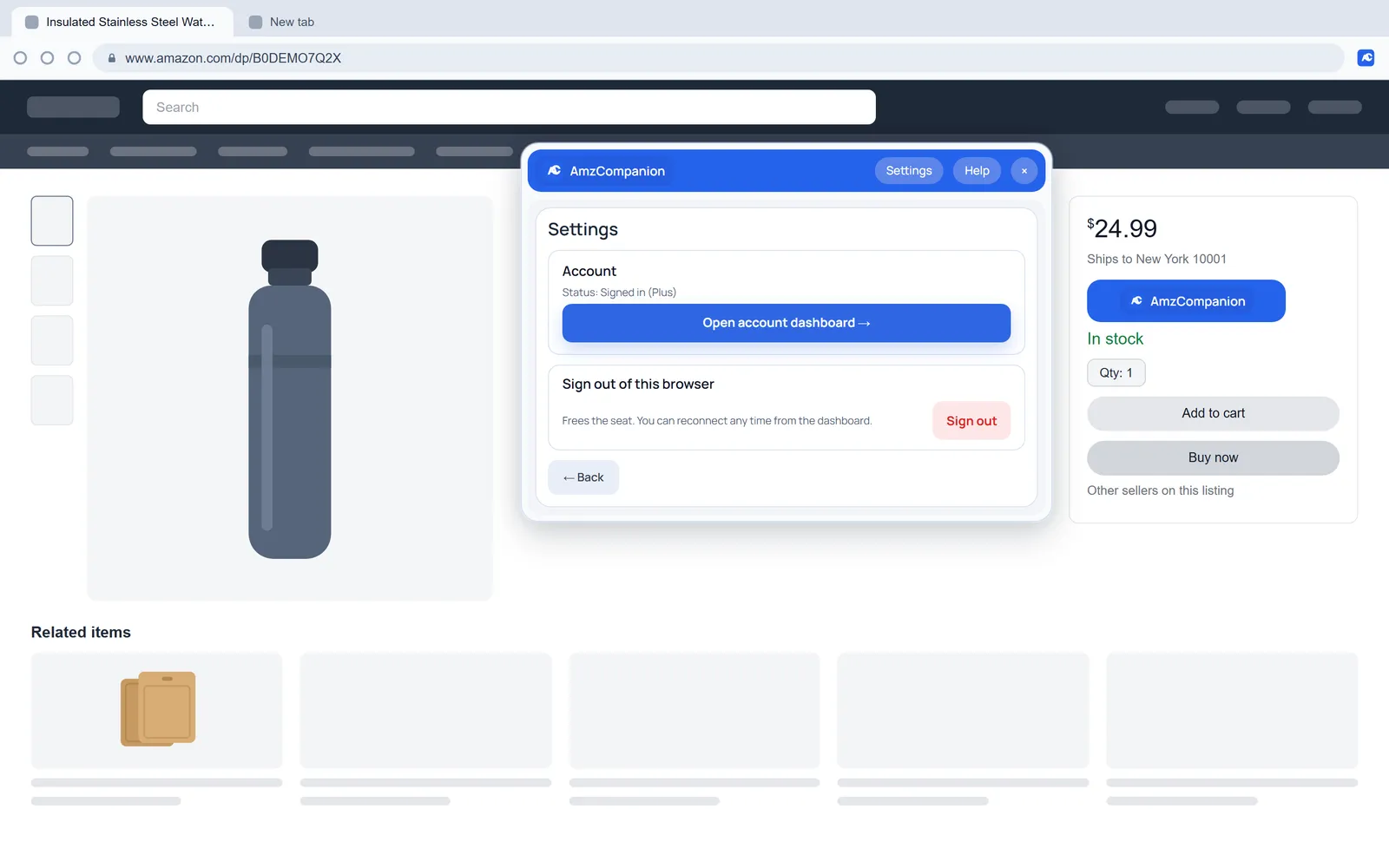1389x868 pixels.
Task: Click the AmzCompanion button under the price
Action: pyautogui.click(x=1186, y=301)
